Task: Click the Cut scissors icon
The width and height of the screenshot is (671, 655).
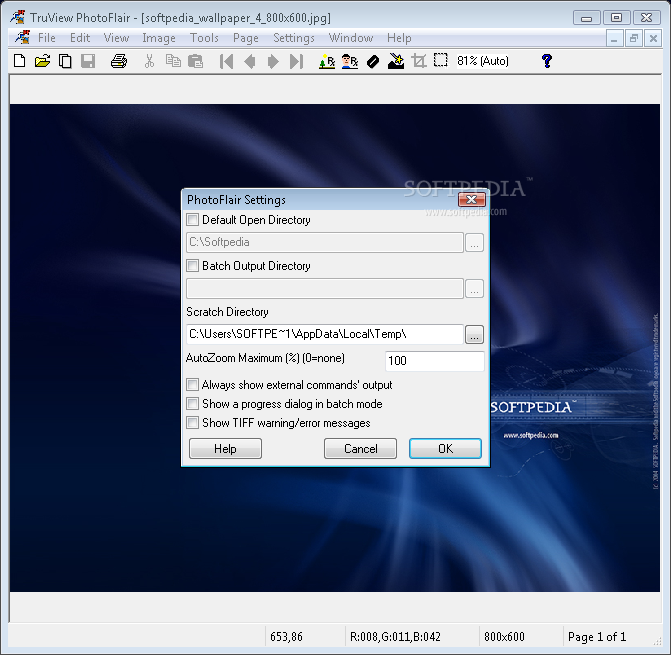Action: click(x=149, y=61)
